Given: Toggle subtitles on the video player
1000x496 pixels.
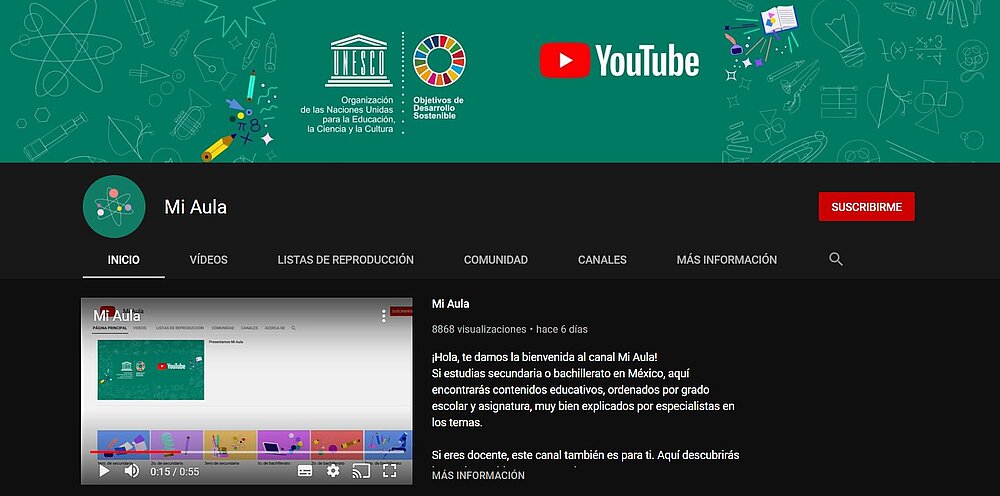Looking at the screenshot, I should point(305,471).
